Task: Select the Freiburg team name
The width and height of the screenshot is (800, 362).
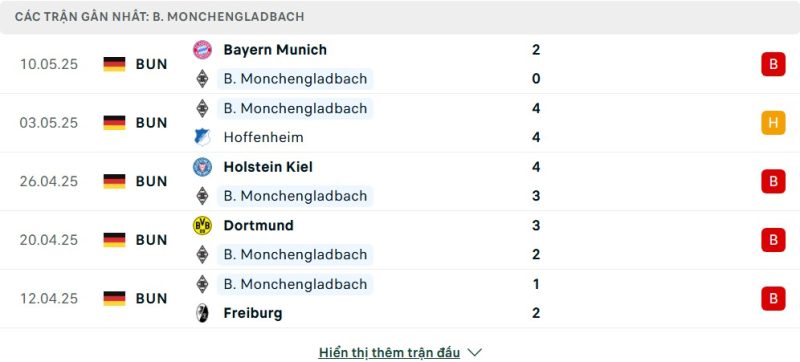Action: click(x=253, y=313)
